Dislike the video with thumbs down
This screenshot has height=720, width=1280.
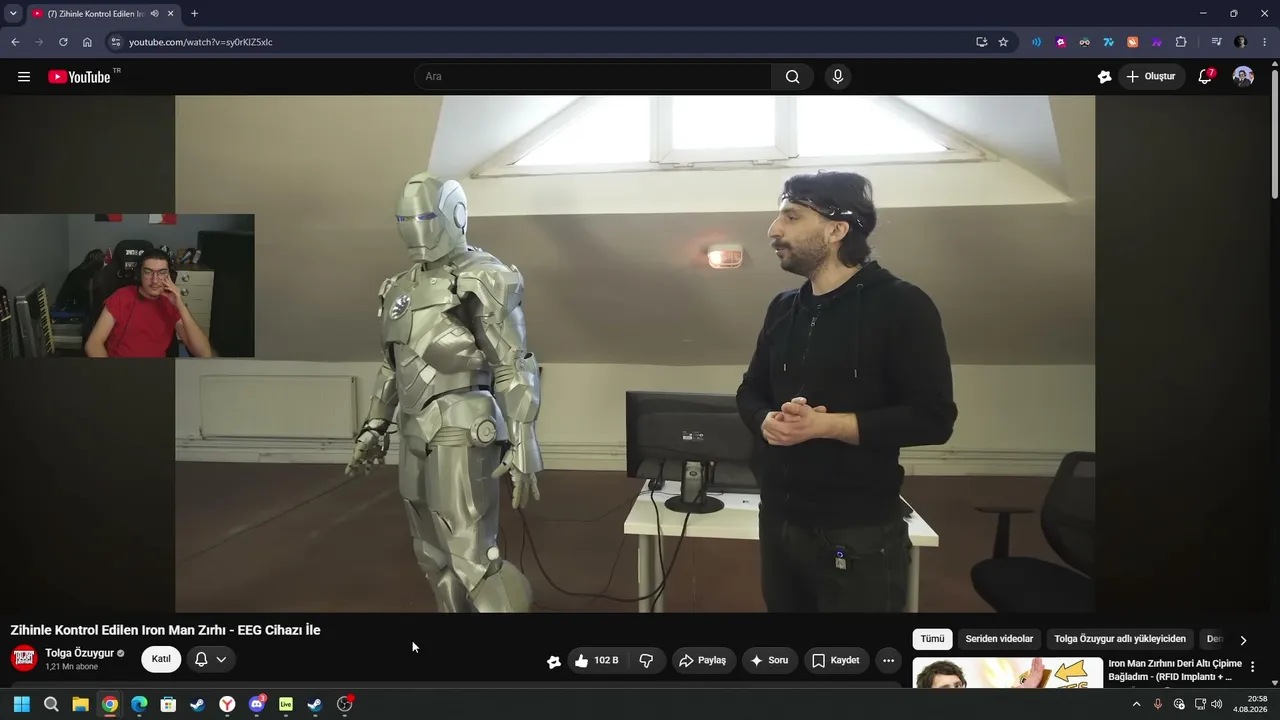646,660
